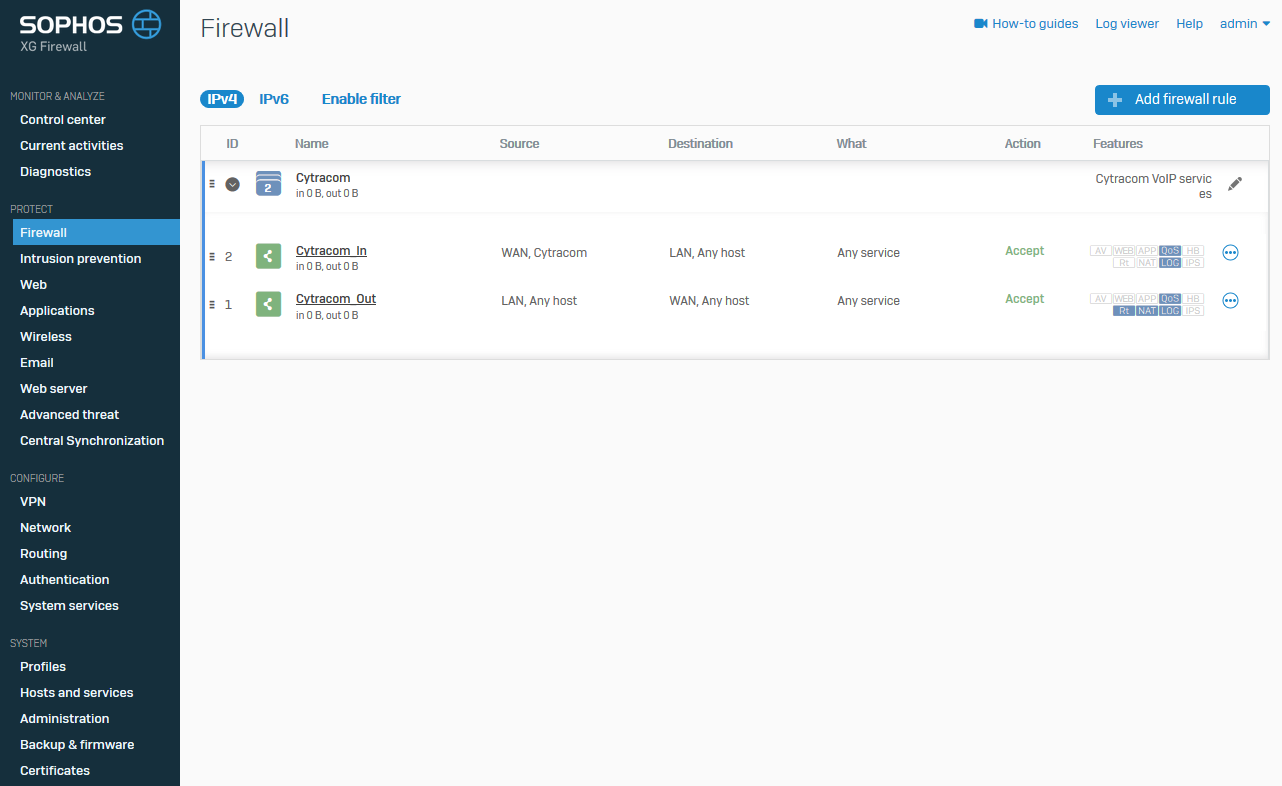Screen dimensions: 1282x786
Task: Switch to the IPv6 tab
Action: click(x=274, y=99)
